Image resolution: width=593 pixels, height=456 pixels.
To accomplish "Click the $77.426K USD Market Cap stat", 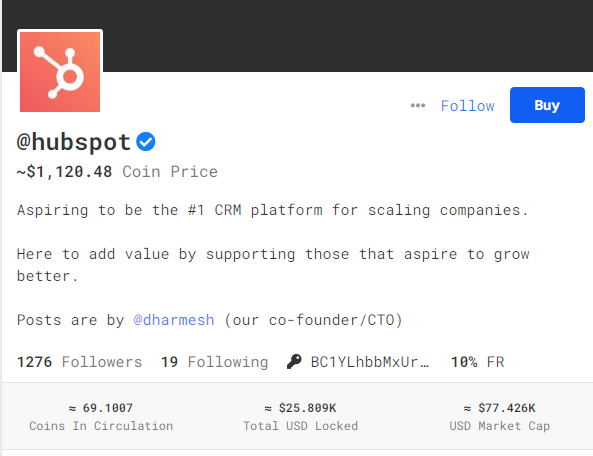I will 500,417.
